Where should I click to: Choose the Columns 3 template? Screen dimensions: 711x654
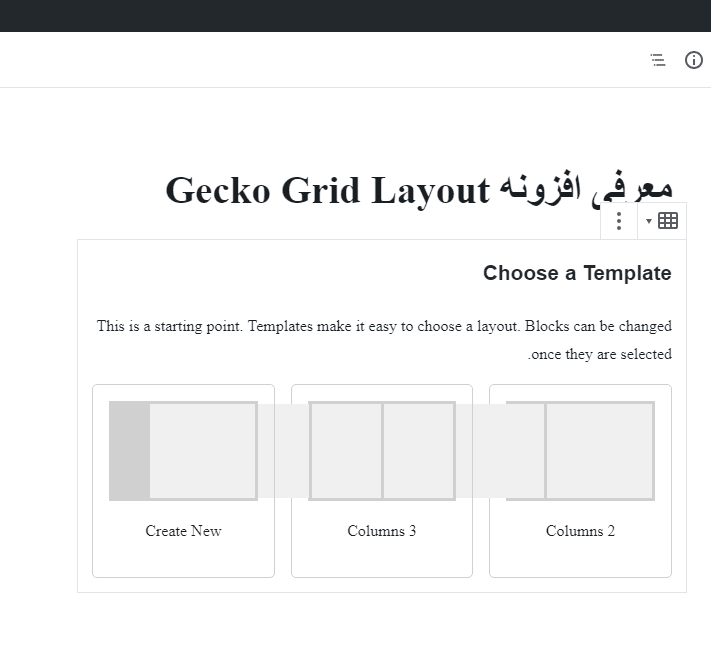coord(382,481)
